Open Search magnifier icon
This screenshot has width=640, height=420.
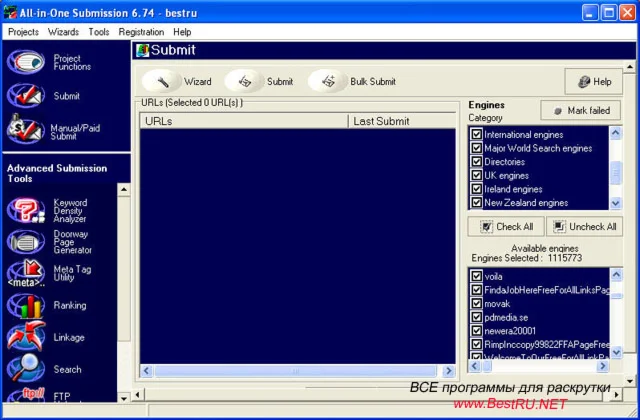(x=26, y=369)
